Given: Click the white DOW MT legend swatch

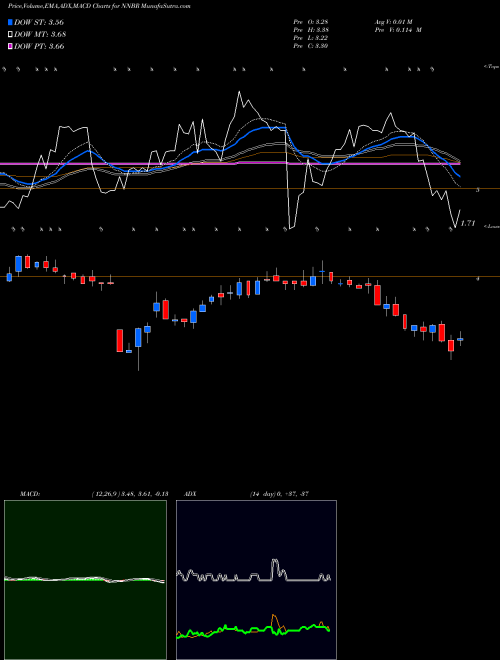Looking at the screenshot, I should point(11,35).
